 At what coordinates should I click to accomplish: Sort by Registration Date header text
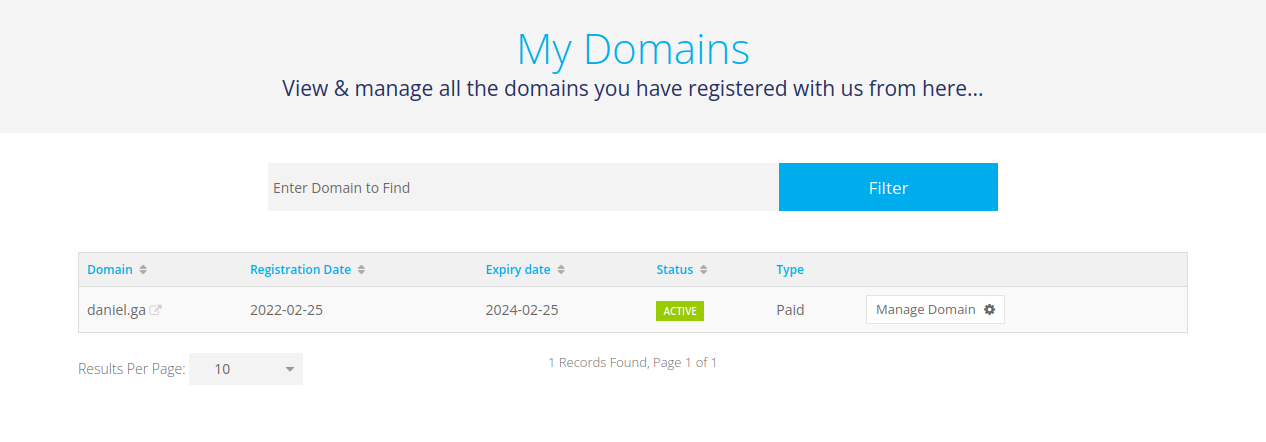300,270
